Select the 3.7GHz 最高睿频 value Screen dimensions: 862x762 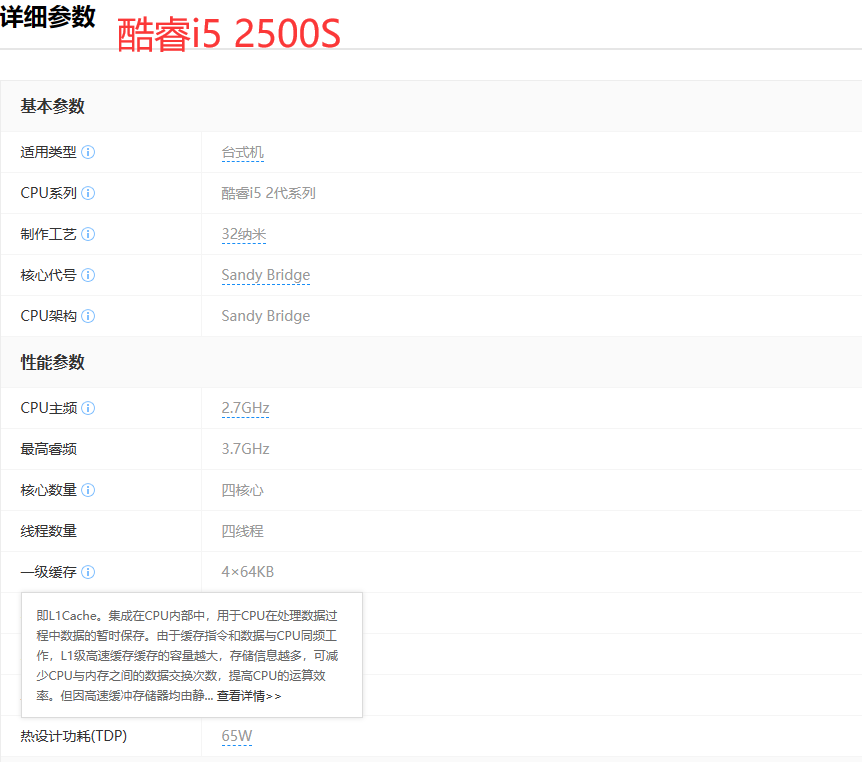pos(245,449)
